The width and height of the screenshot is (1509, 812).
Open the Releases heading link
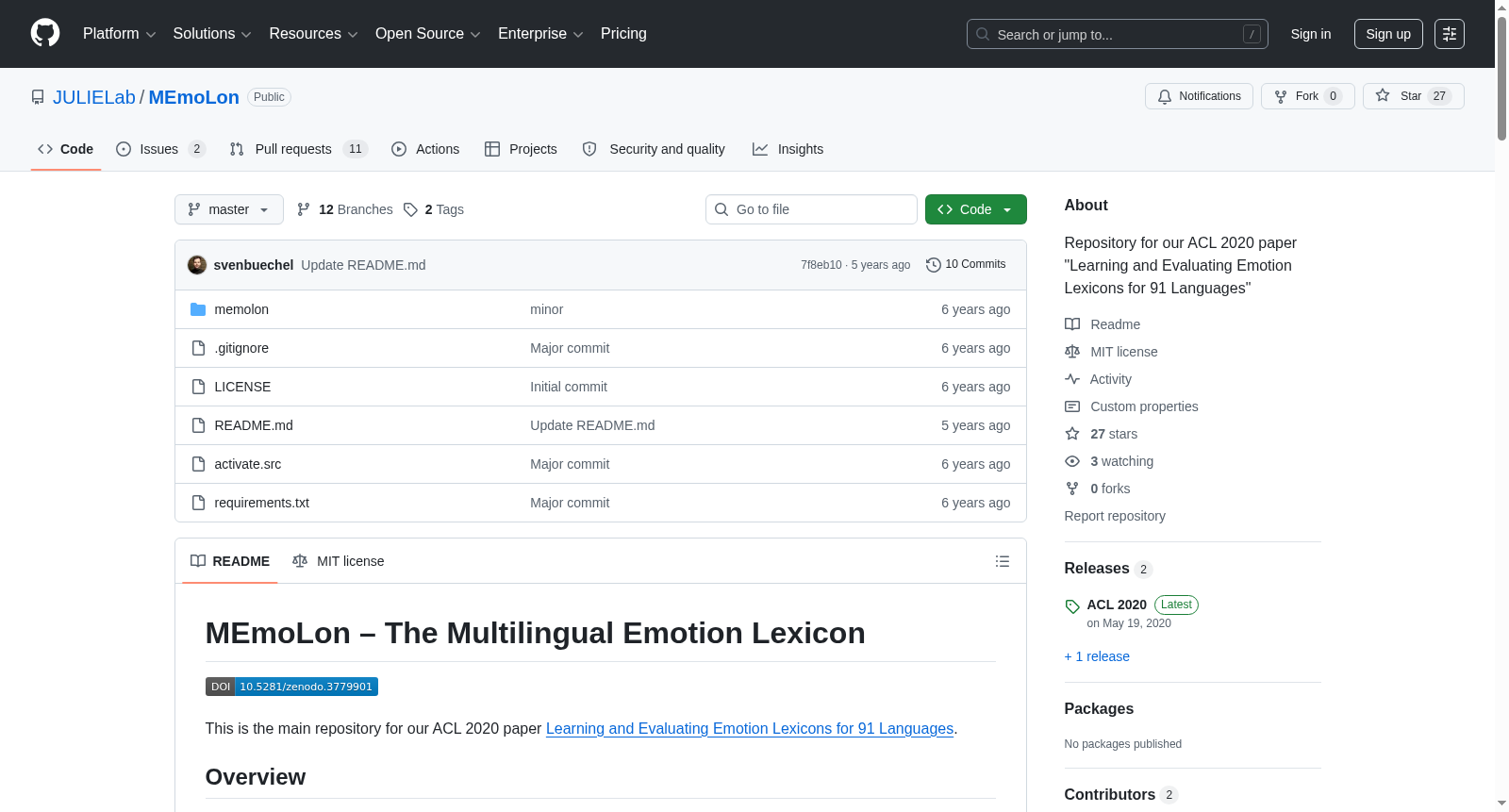tap(1097, 569)
